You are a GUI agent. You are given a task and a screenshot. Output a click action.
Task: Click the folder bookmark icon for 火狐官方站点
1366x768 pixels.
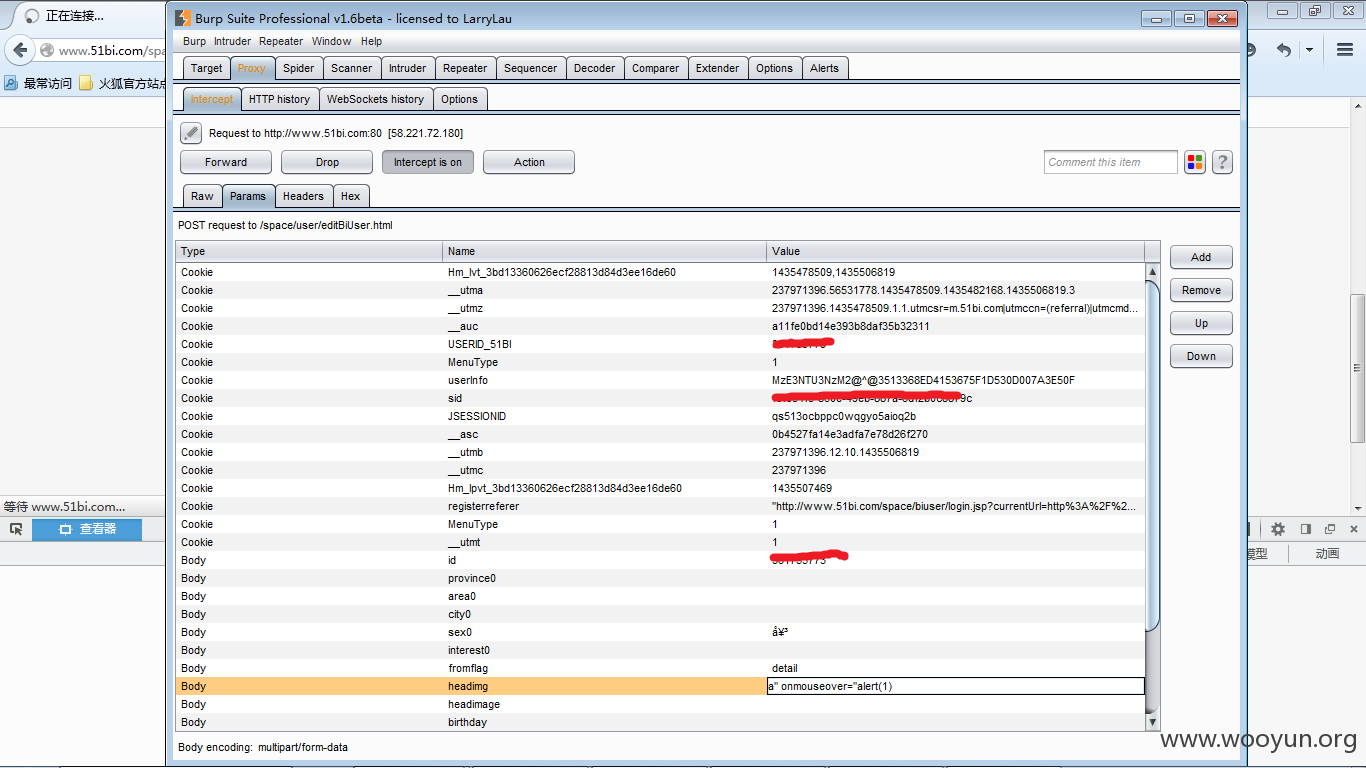[x=87, y=83]
